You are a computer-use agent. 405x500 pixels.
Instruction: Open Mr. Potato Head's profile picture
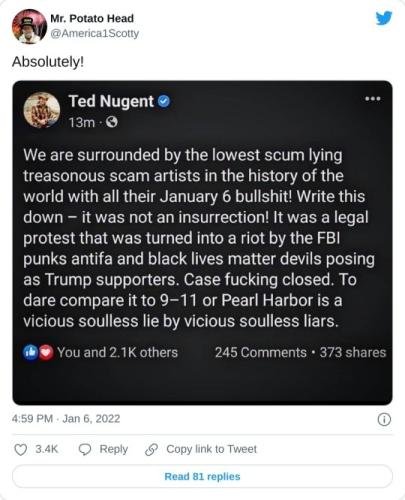[29, 26]
